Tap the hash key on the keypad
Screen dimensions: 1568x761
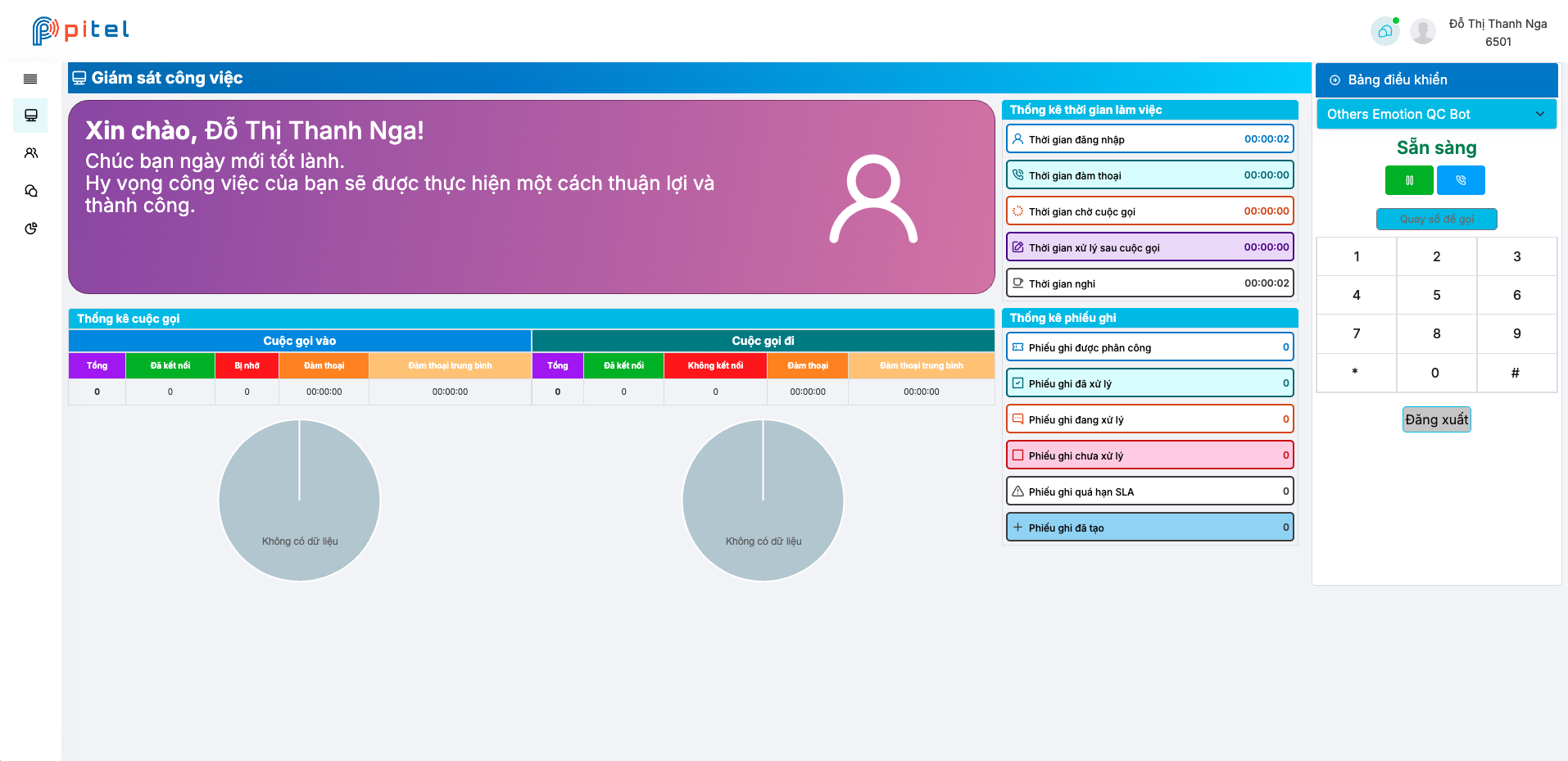pos(1516,373)
